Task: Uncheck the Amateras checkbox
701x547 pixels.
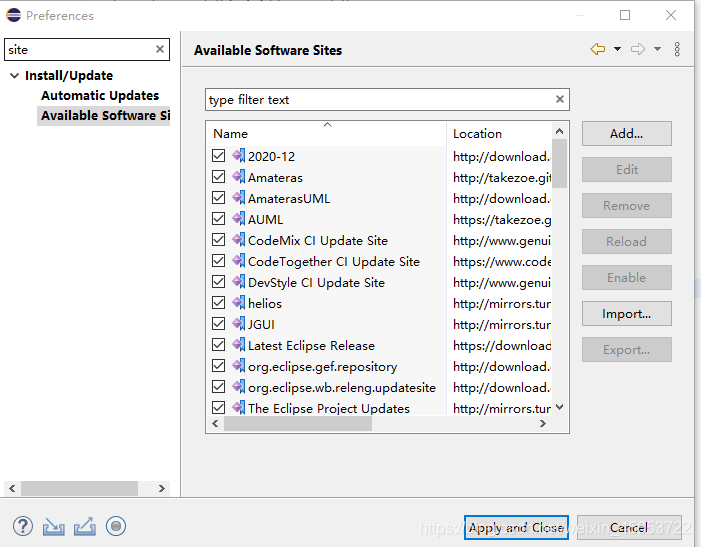Action: (x=218, y=177)
